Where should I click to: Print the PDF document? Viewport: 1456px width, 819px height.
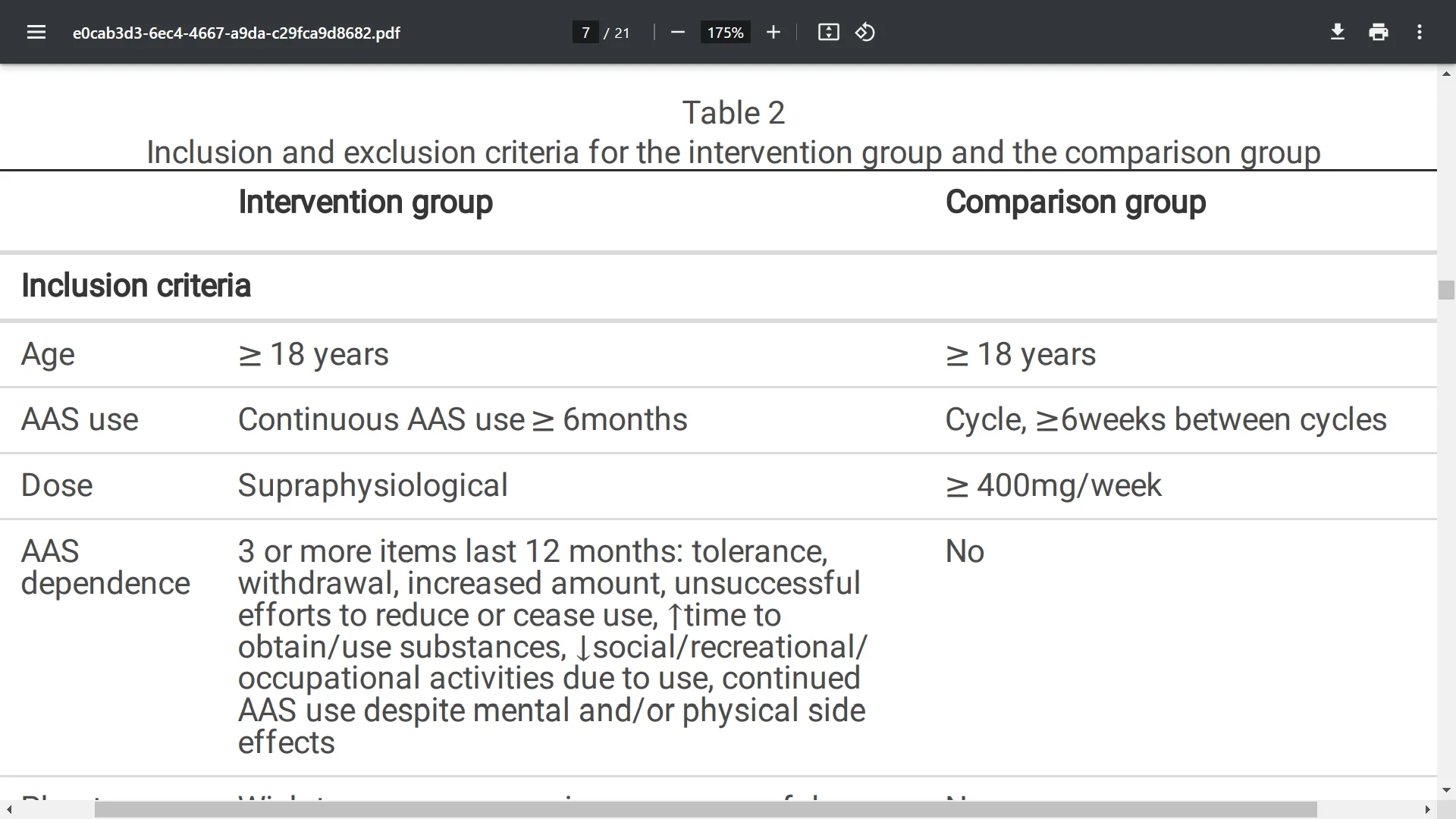[1379, 33]
